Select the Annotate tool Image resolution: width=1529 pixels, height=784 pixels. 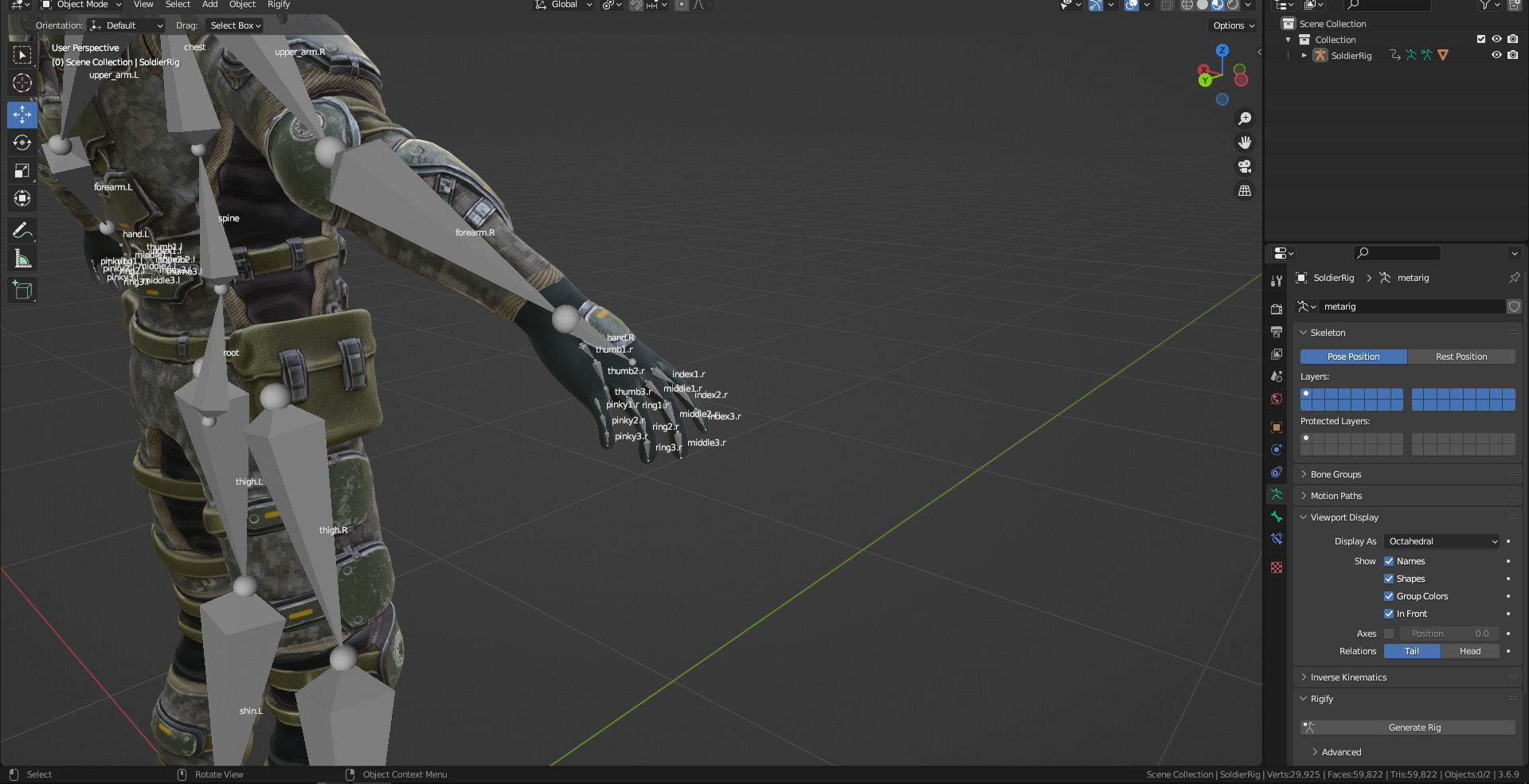point(22,231)
